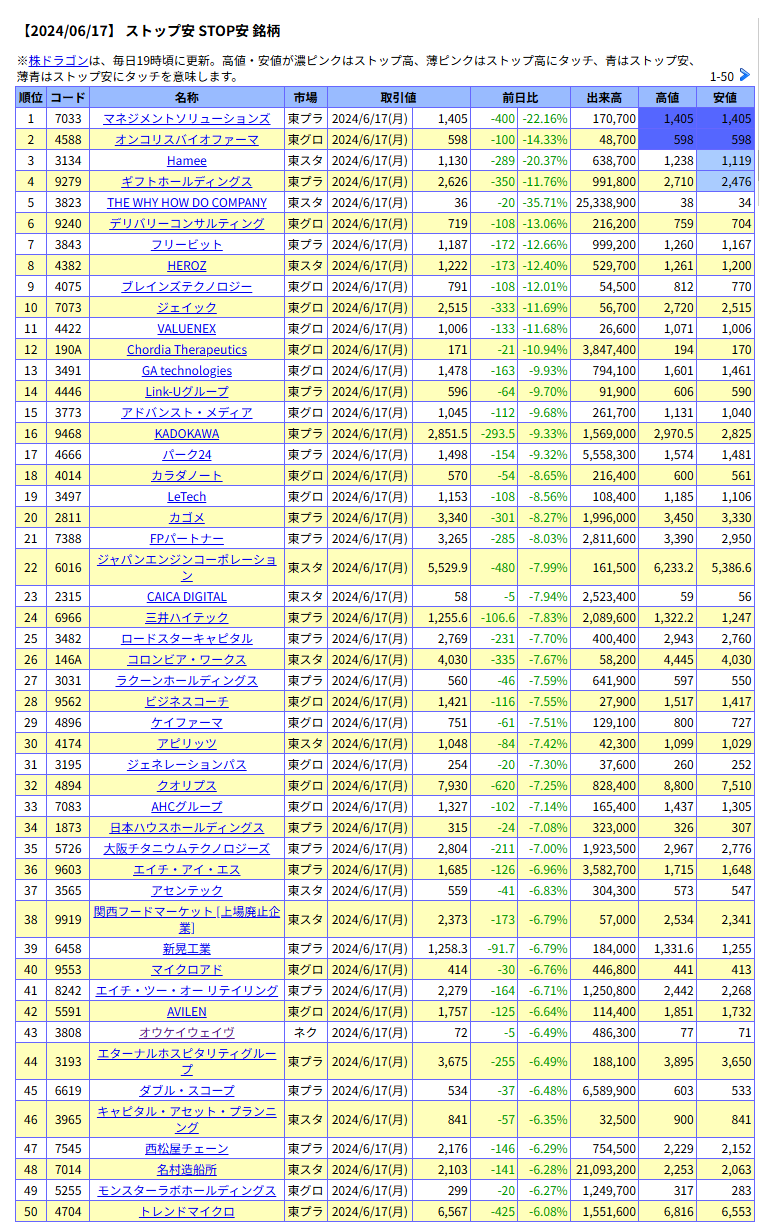The width and height of the screenshot is (759, 1228).
Task: Click the 前日比 column header
Action: (x=520, y=97)
